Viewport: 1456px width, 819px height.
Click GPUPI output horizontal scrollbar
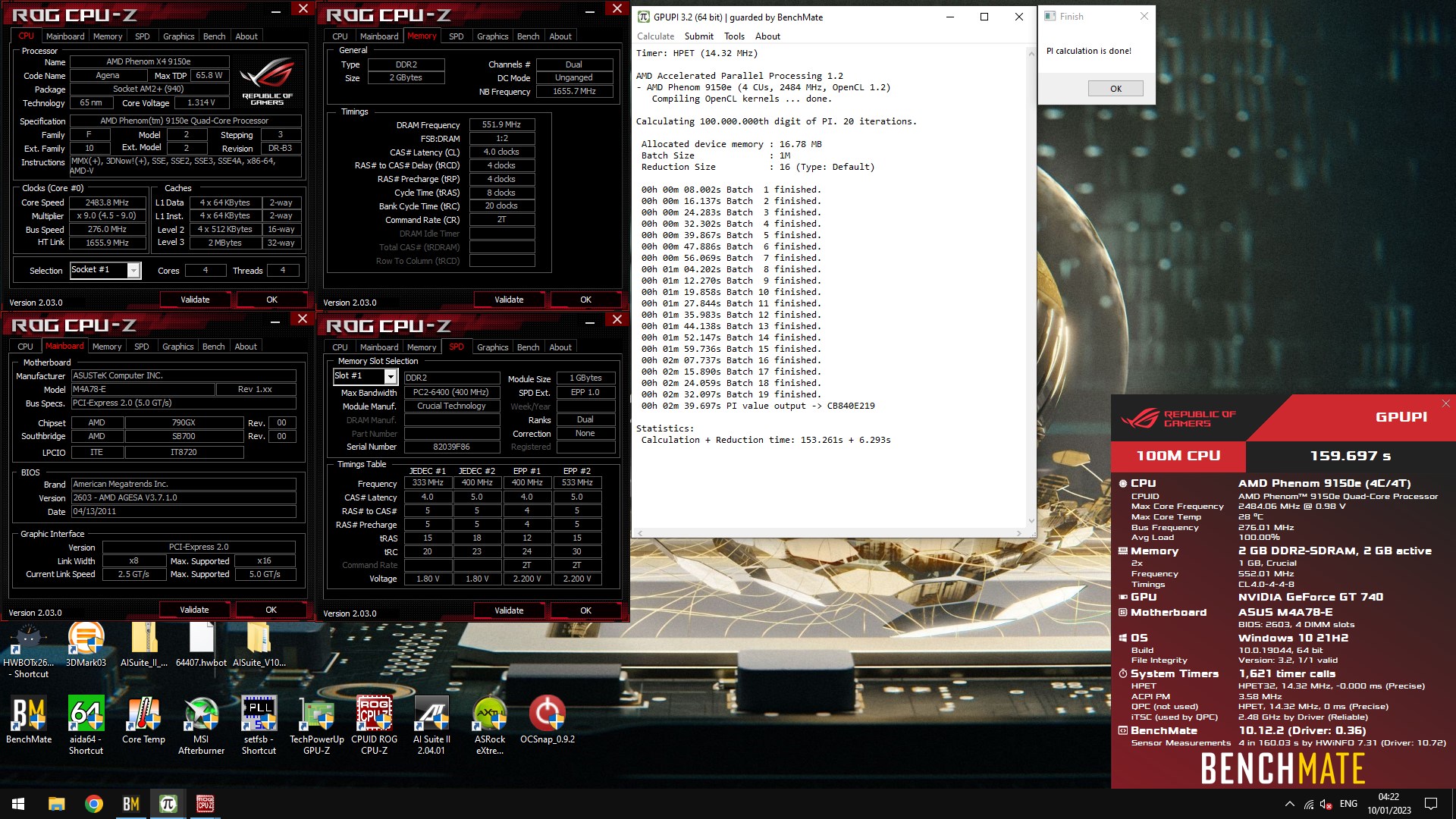point(830,533)
